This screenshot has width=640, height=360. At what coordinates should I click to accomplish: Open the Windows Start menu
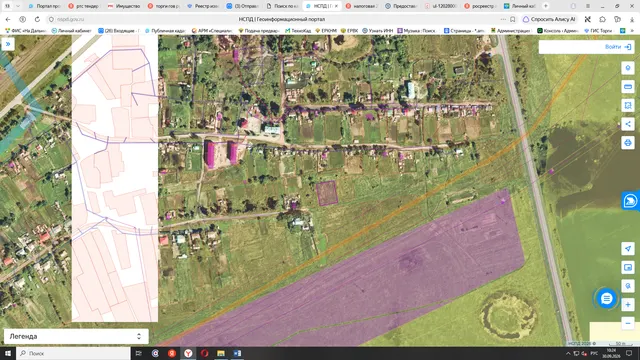[8, 353]
